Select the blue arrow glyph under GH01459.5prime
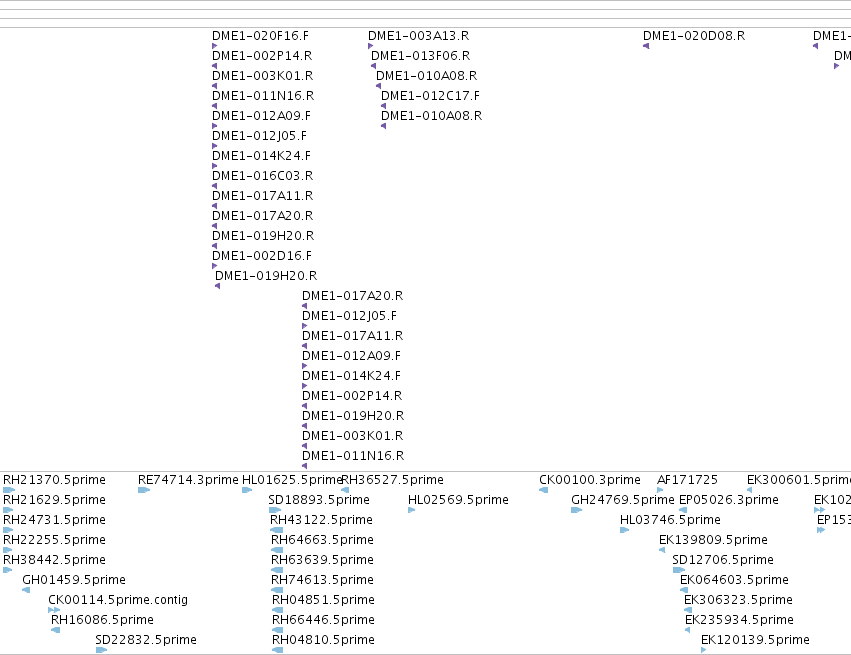Viewport: 851px width, 655px height. [x=26, y=590]
